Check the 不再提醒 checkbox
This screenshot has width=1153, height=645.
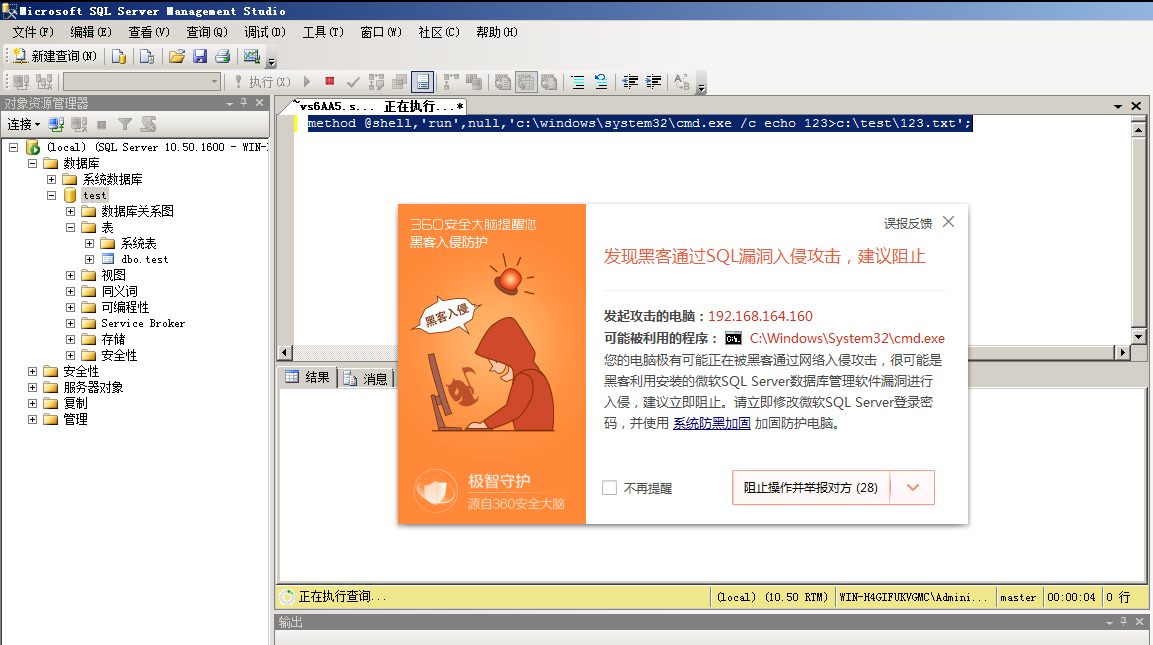pyautogui.click(x=610, y=488)
